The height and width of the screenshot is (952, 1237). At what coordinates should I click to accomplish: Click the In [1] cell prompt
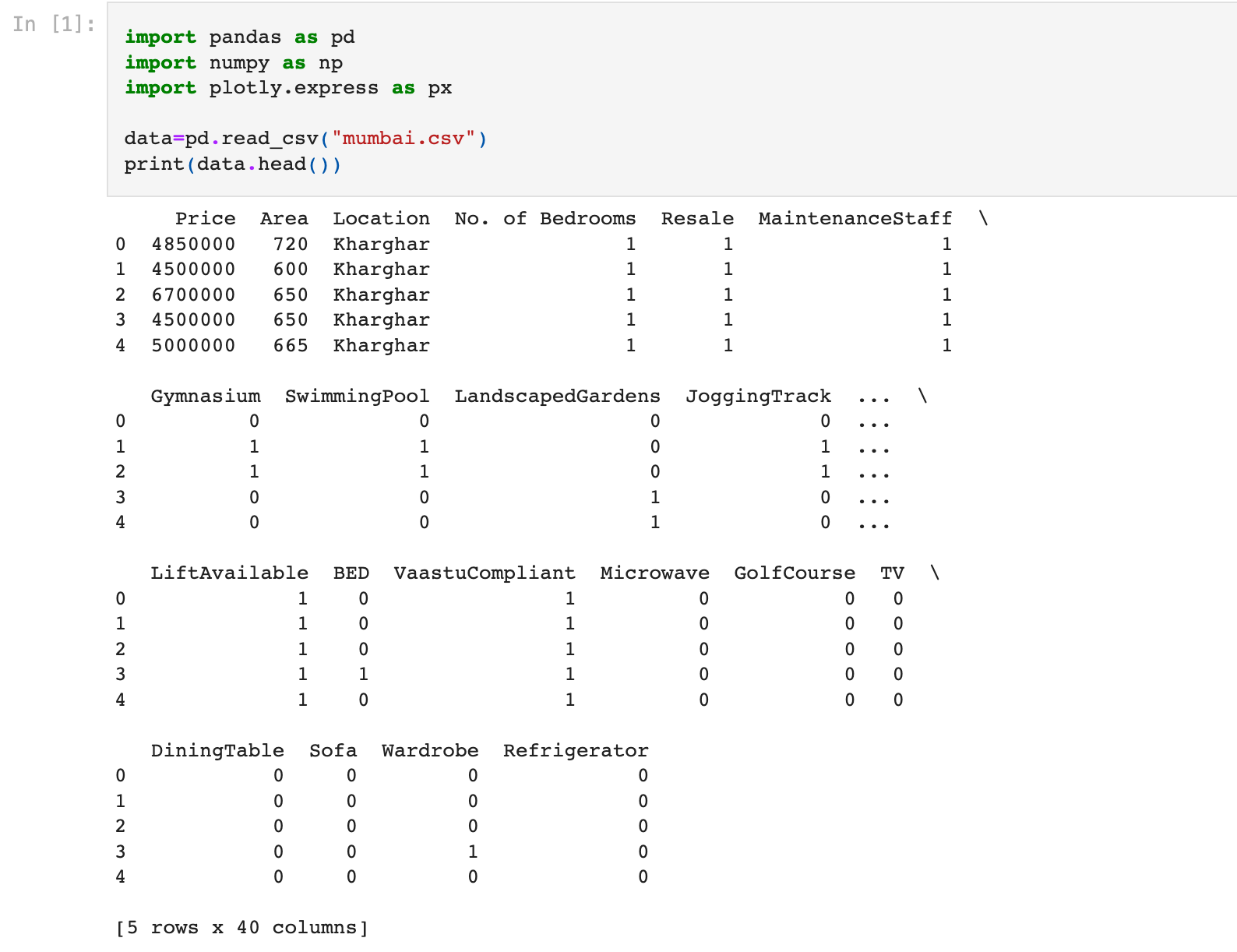tap(54, 24)
